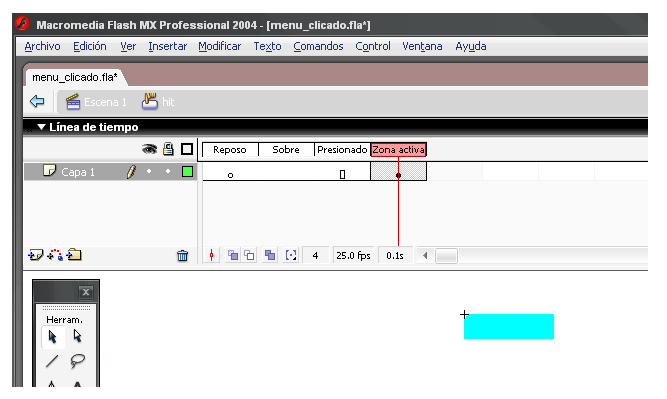Toggle onion skin mode
667x399 pixels.
tap(233, 255)
